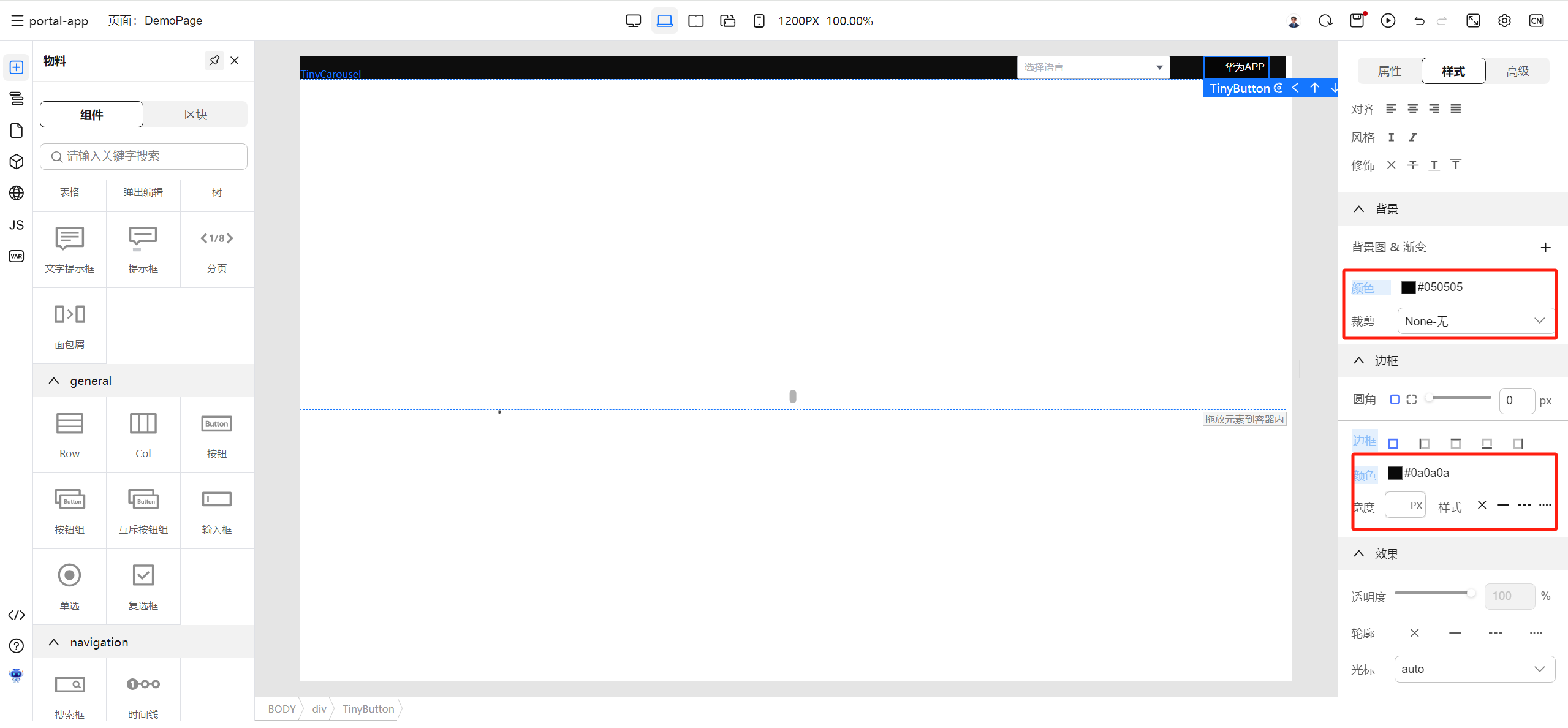Image resolution: width=1568 pixels, height=728 pixels.
Task: Select the laptop viewport size icon
Action: pos(664,21)
